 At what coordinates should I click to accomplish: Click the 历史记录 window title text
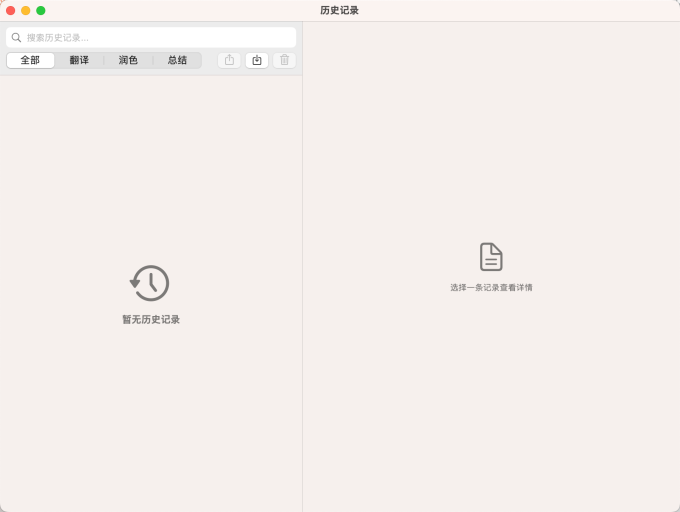tap(339, 10)
